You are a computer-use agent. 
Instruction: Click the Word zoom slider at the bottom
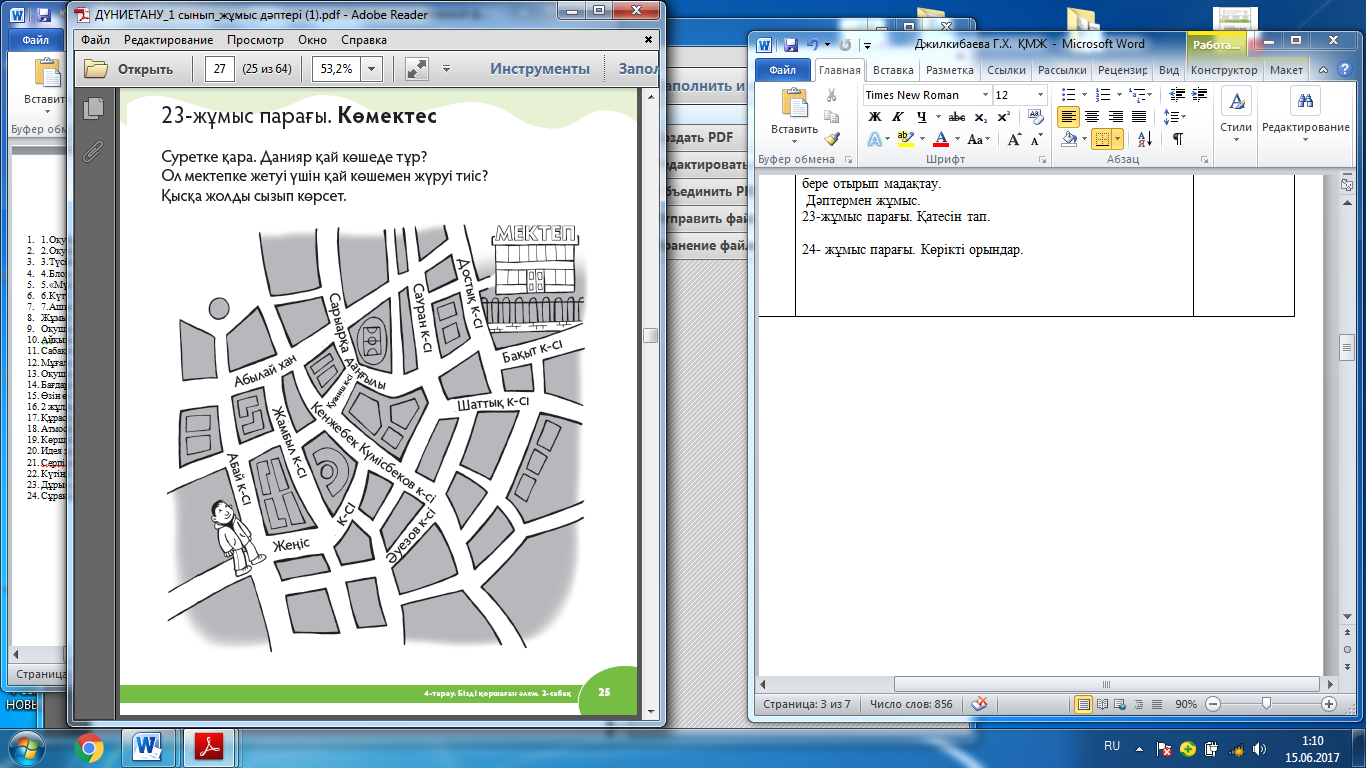point(1270,704)
